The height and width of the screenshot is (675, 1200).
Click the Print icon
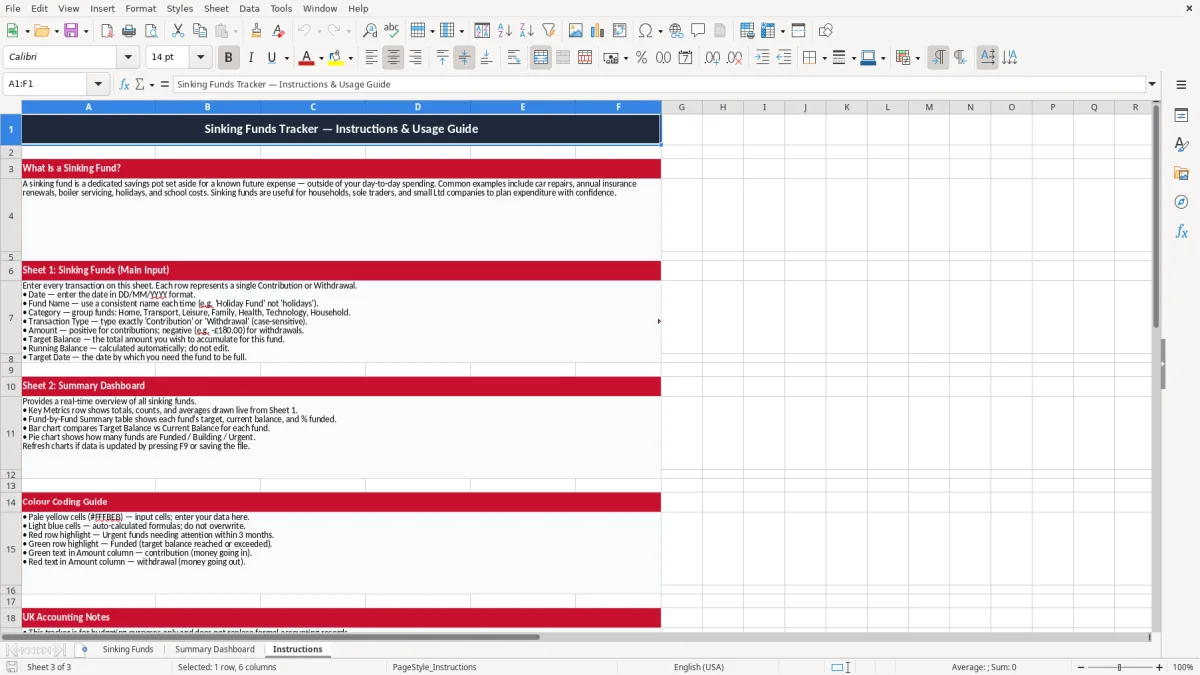(x=129, y=31)
